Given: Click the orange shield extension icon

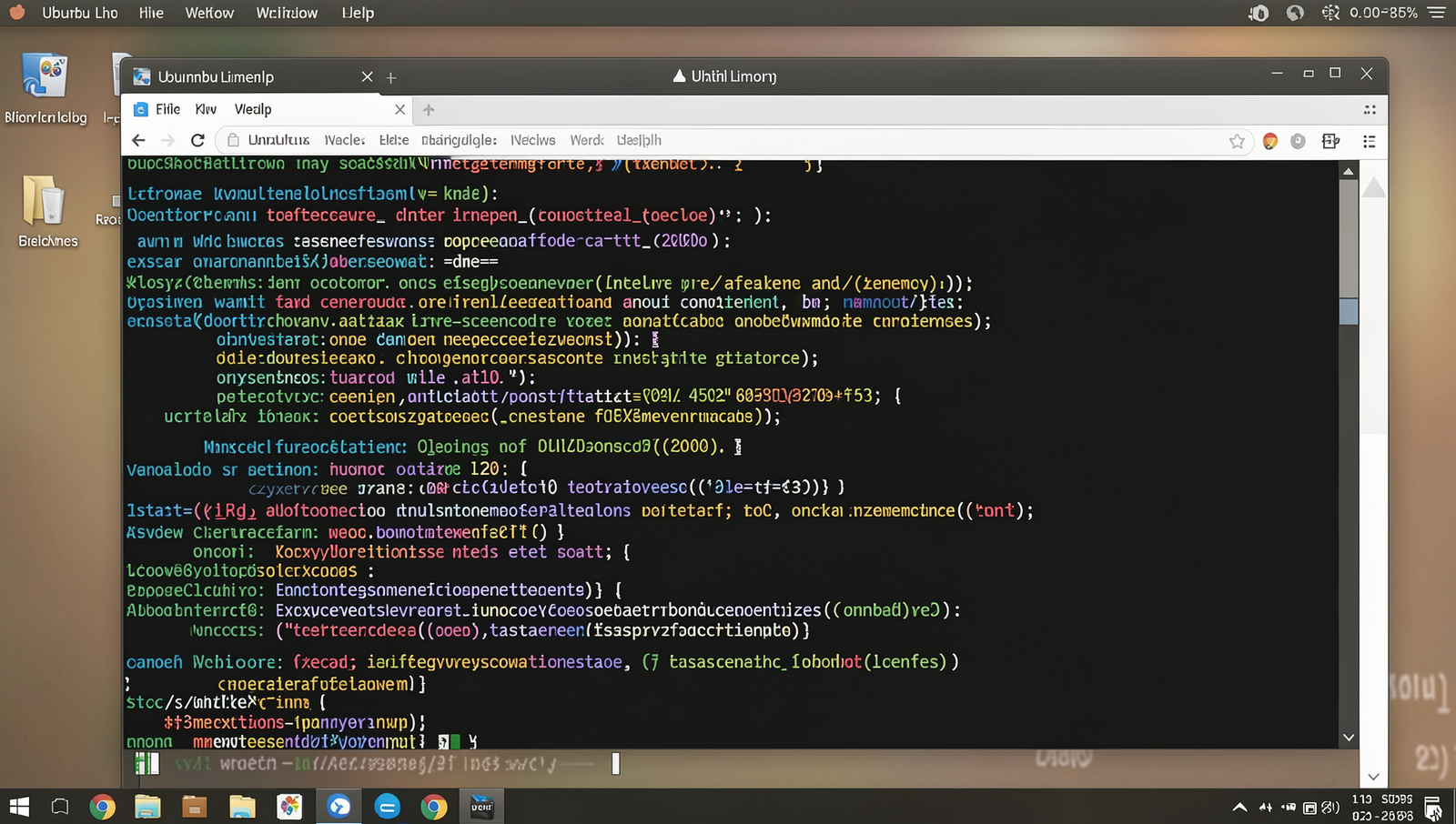Looking at the screenshot, I should (1270, 141).
